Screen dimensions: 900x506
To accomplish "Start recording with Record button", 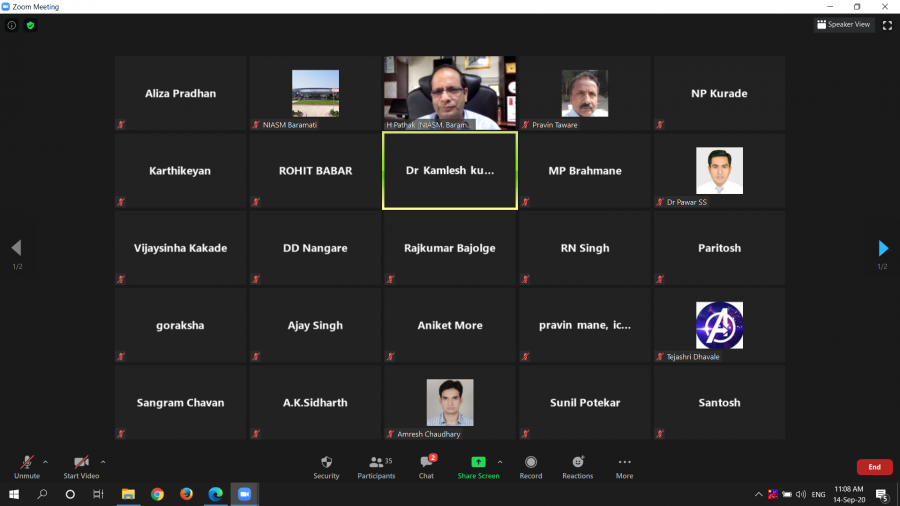I will (x=530, y=463).
